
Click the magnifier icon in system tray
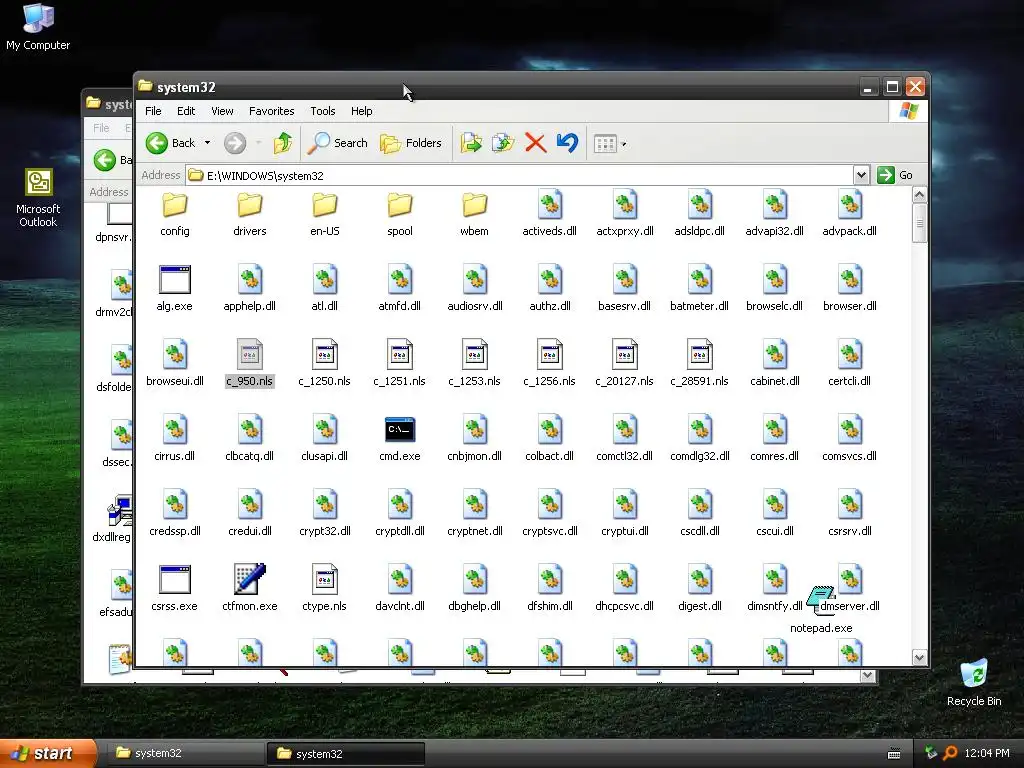click(x=950, y=753)
